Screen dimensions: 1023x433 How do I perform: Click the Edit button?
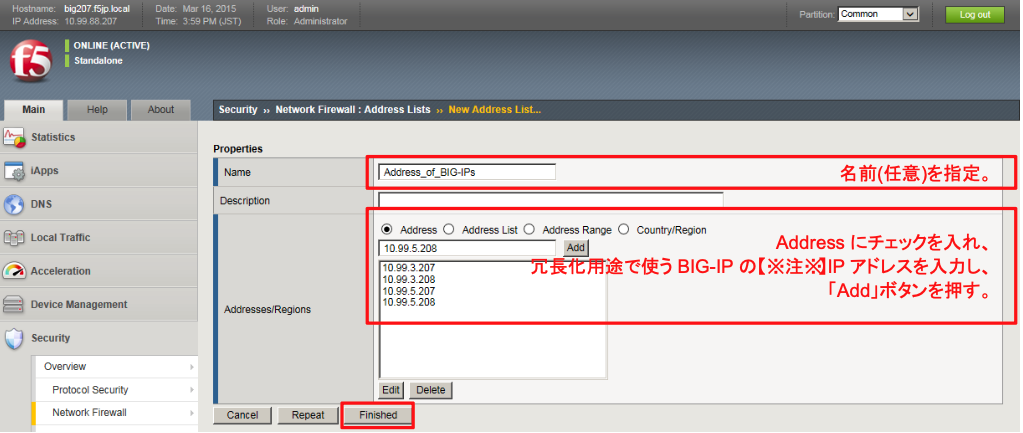[x=391, y=390]
